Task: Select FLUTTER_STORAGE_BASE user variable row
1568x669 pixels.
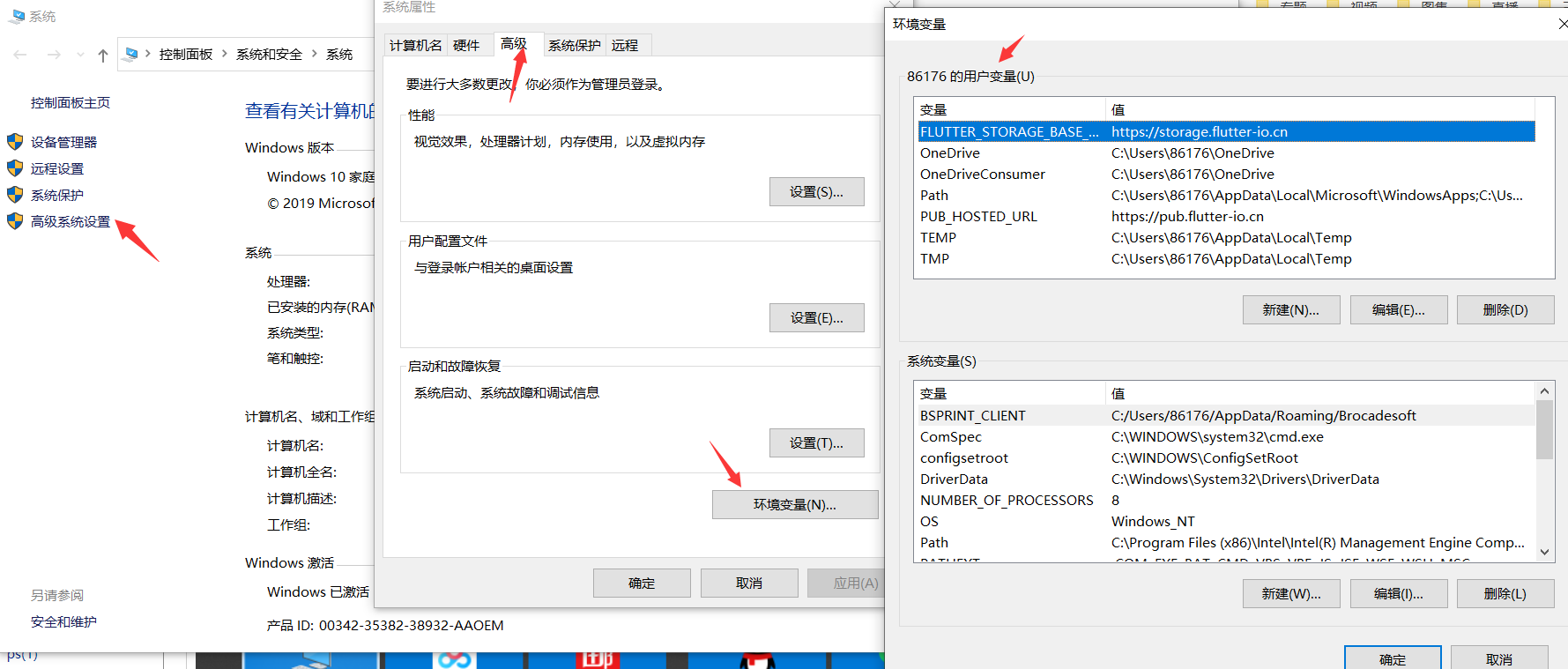Action: click(x=1226, y=131)
